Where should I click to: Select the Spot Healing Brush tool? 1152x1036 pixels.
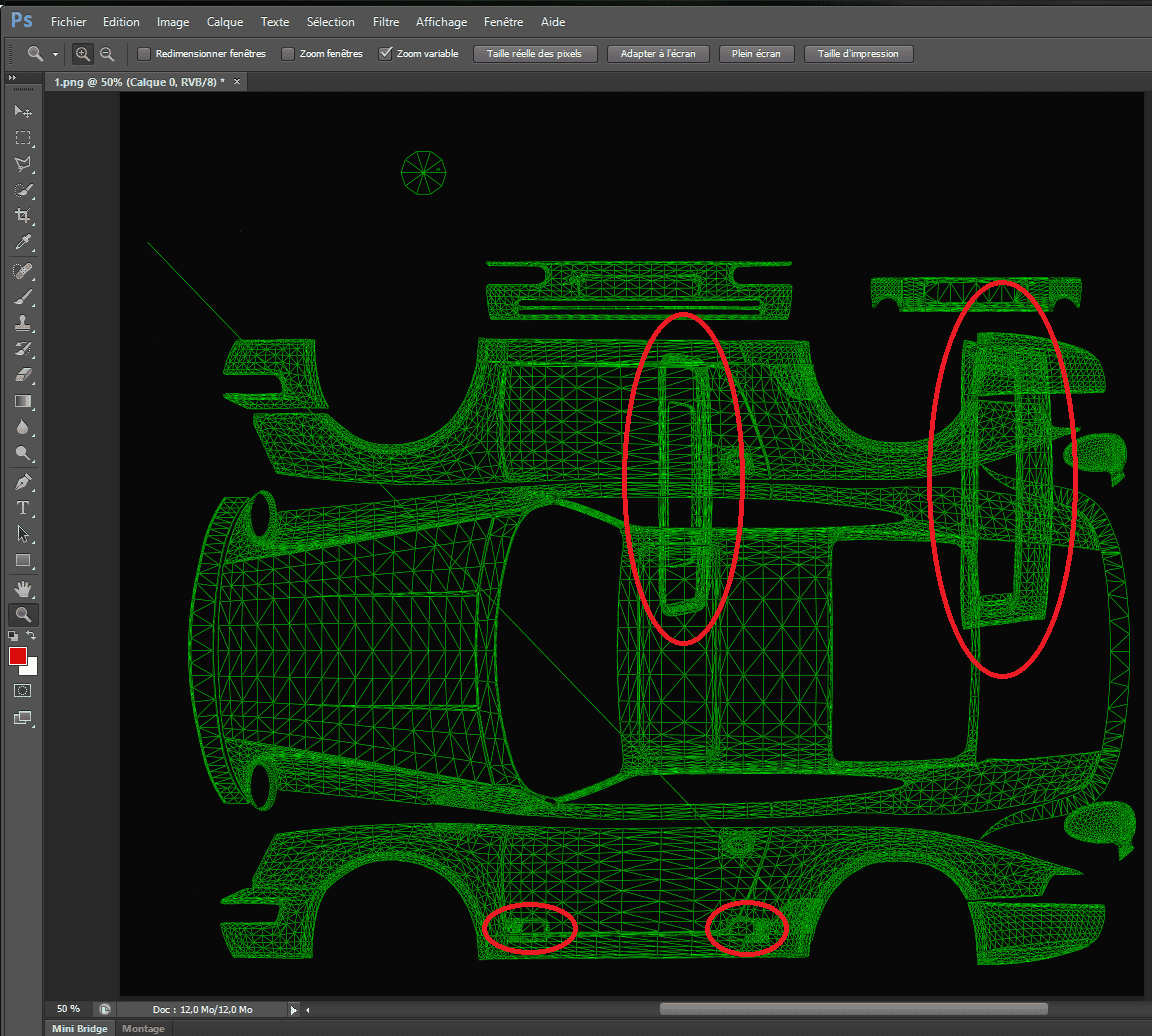click(x=23, y=271)
